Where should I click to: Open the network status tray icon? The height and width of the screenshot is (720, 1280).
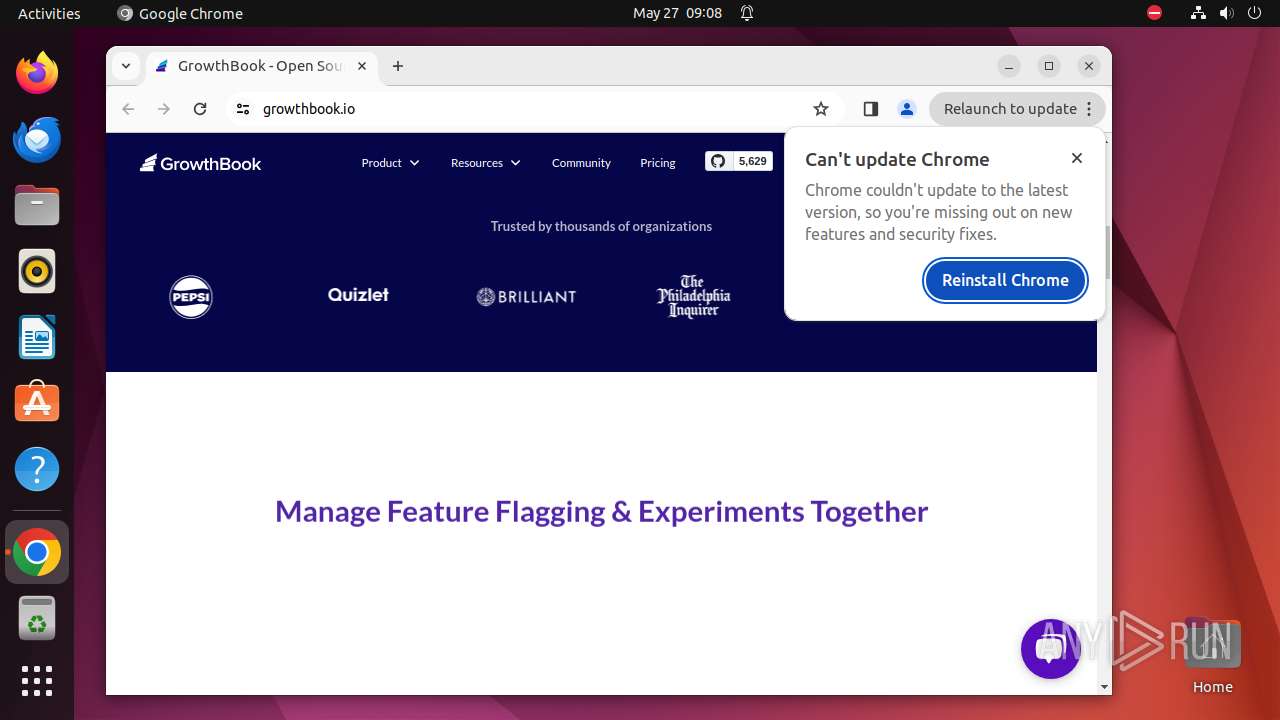tap(1198, 13)
